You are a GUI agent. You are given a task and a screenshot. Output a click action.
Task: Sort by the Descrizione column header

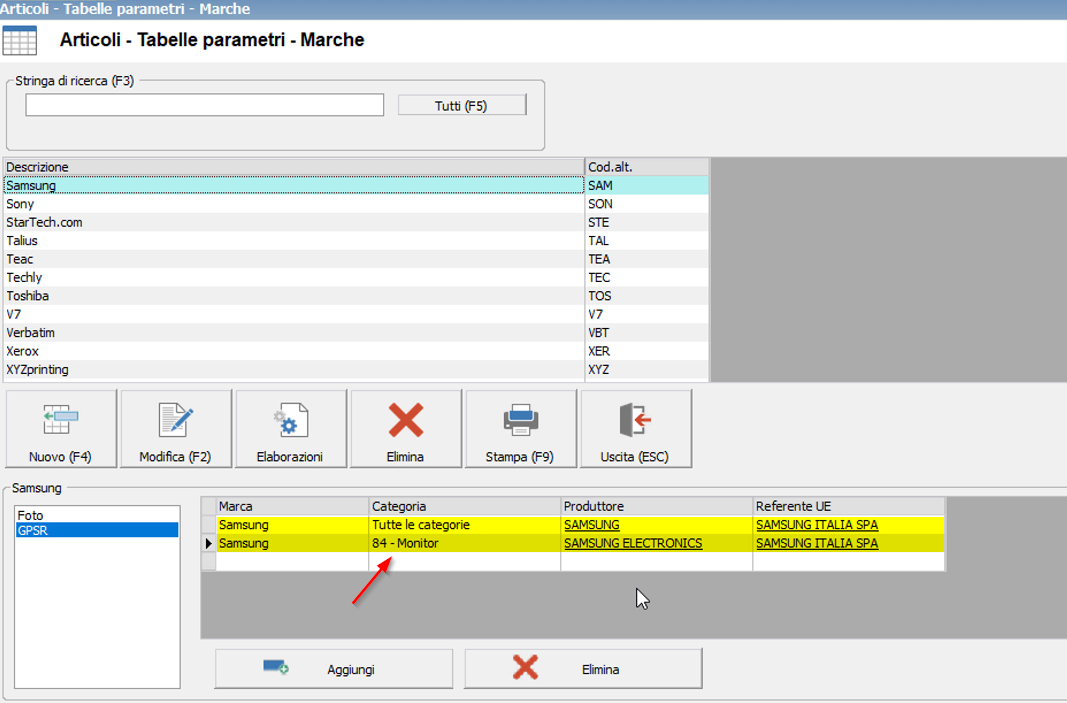[x=293, y=167]
